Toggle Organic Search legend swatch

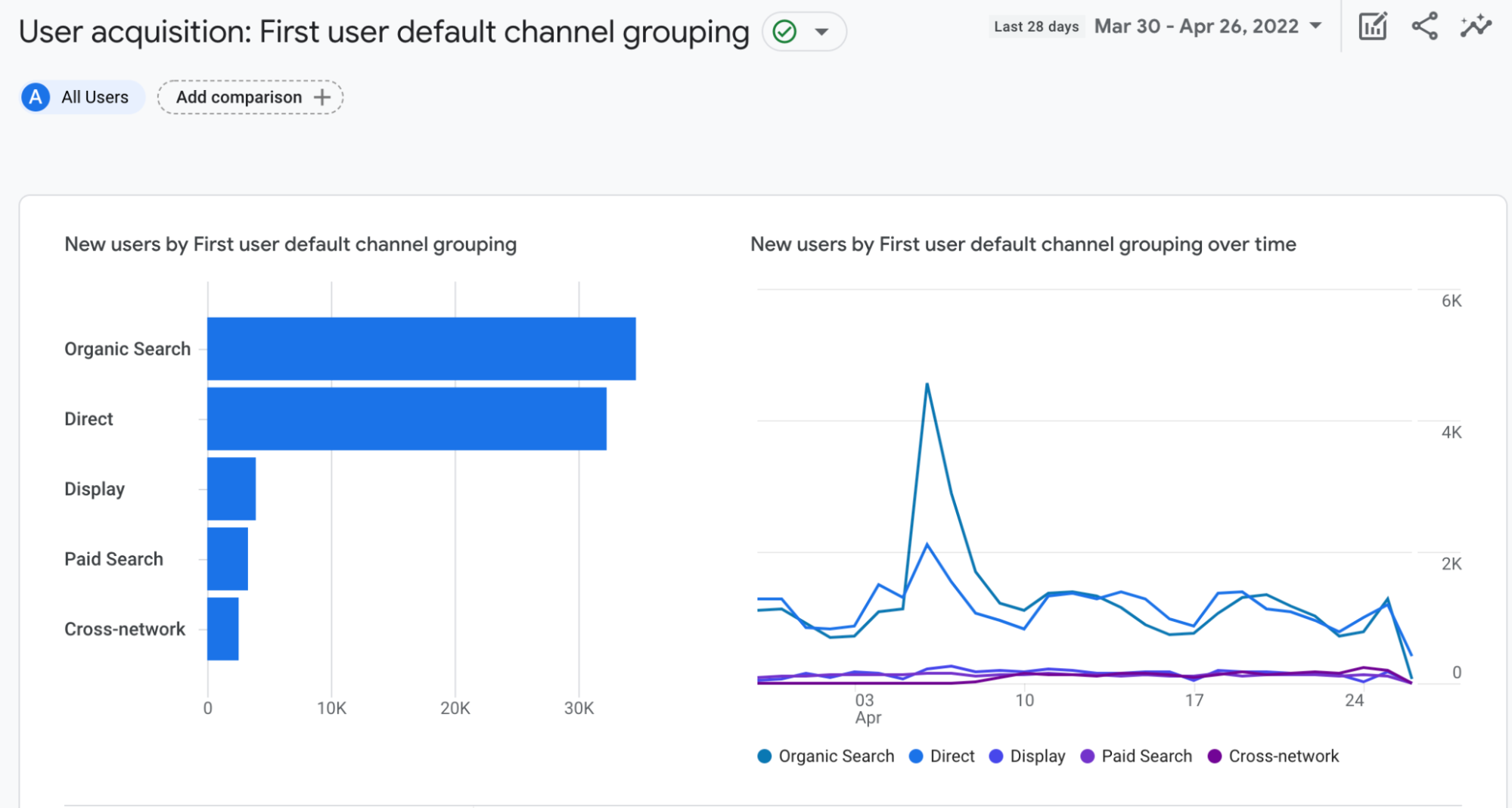765,756
